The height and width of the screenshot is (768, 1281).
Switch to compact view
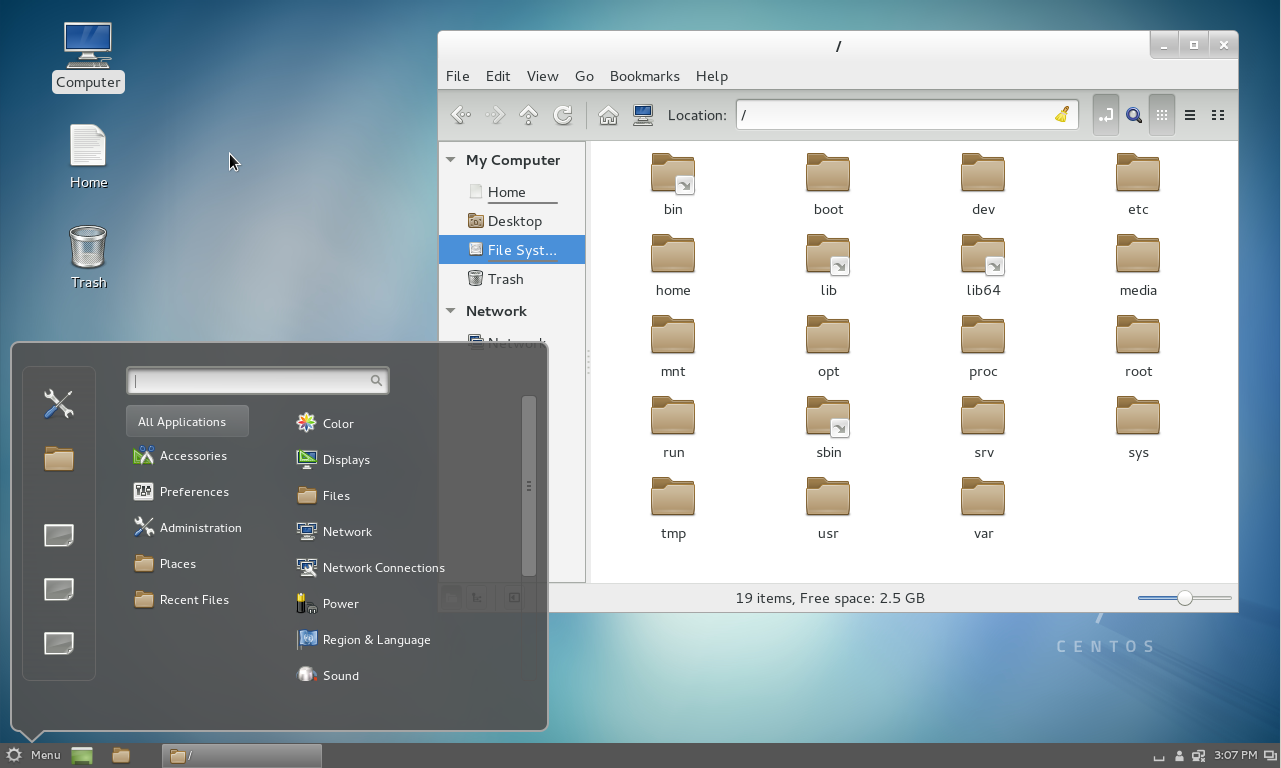tap(1217, 114)
